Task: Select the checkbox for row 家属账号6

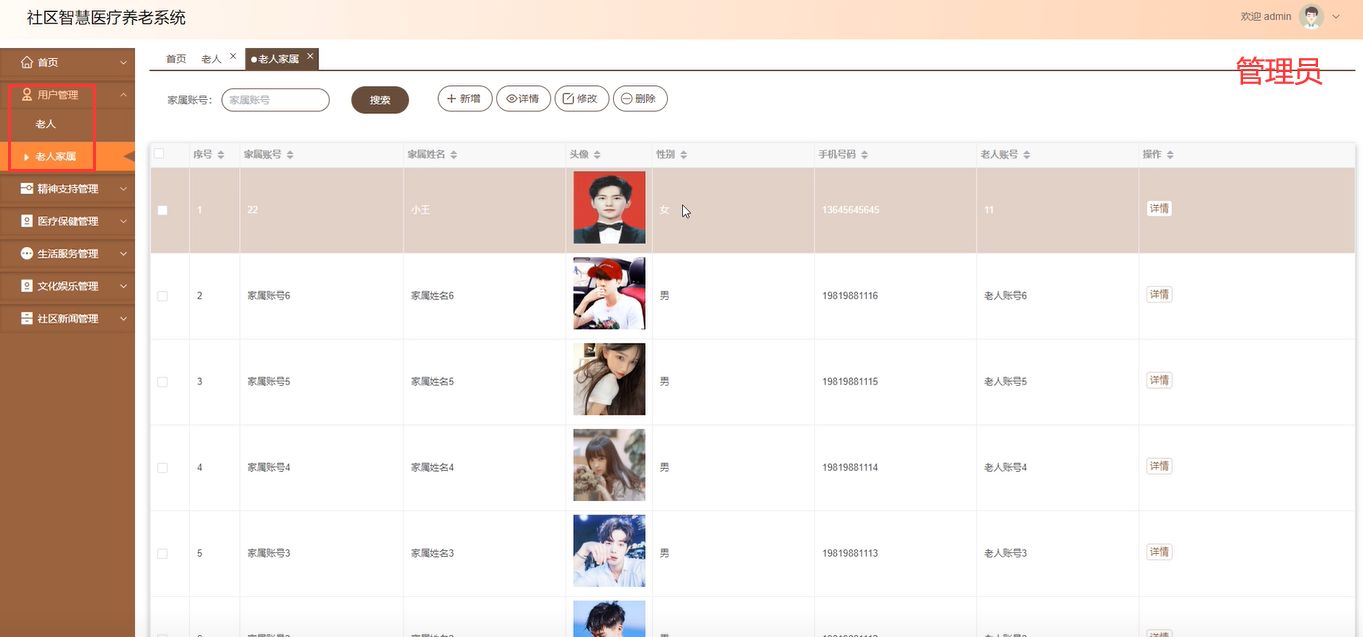Action: click(163, 296)
